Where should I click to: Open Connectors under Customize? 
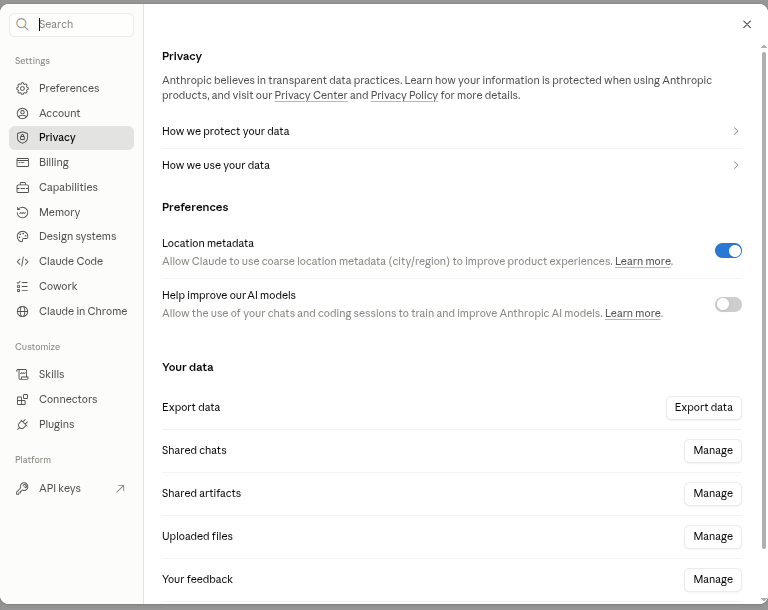(x=72, y=399)
